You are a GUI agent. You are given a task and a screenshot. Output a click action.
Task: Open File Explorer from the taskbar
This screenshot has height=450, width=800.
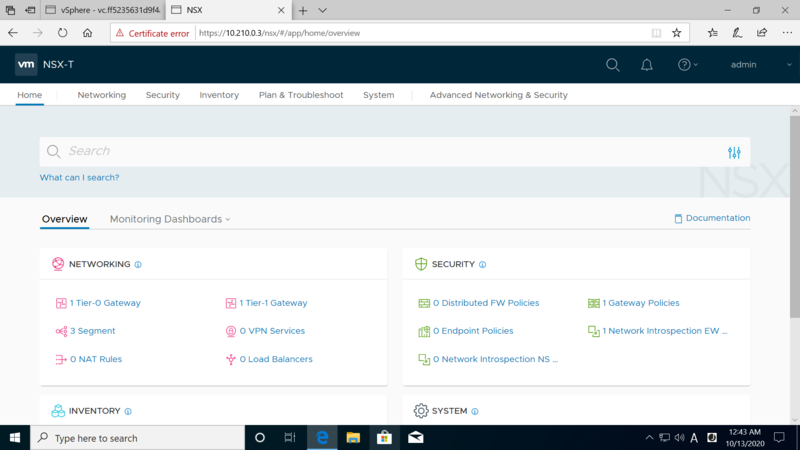tap(353, 438)
